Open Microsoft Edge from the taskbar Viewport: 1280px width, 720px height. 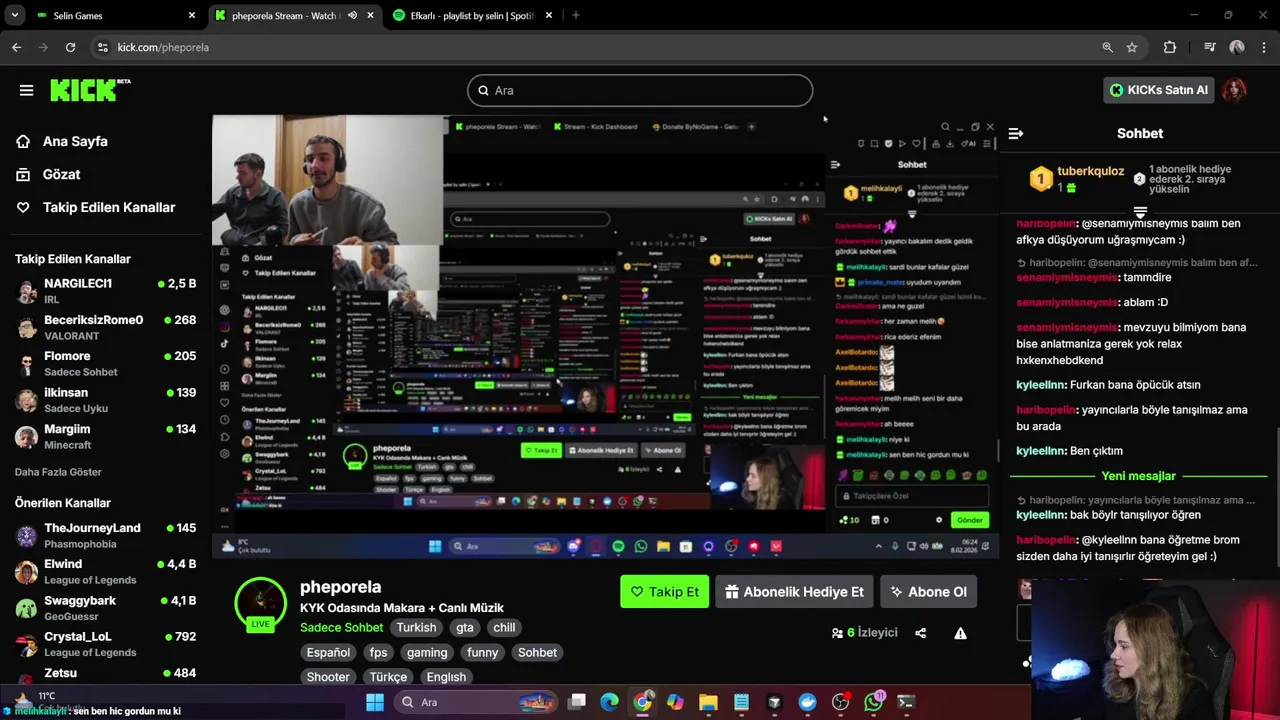tap(609, 702)
